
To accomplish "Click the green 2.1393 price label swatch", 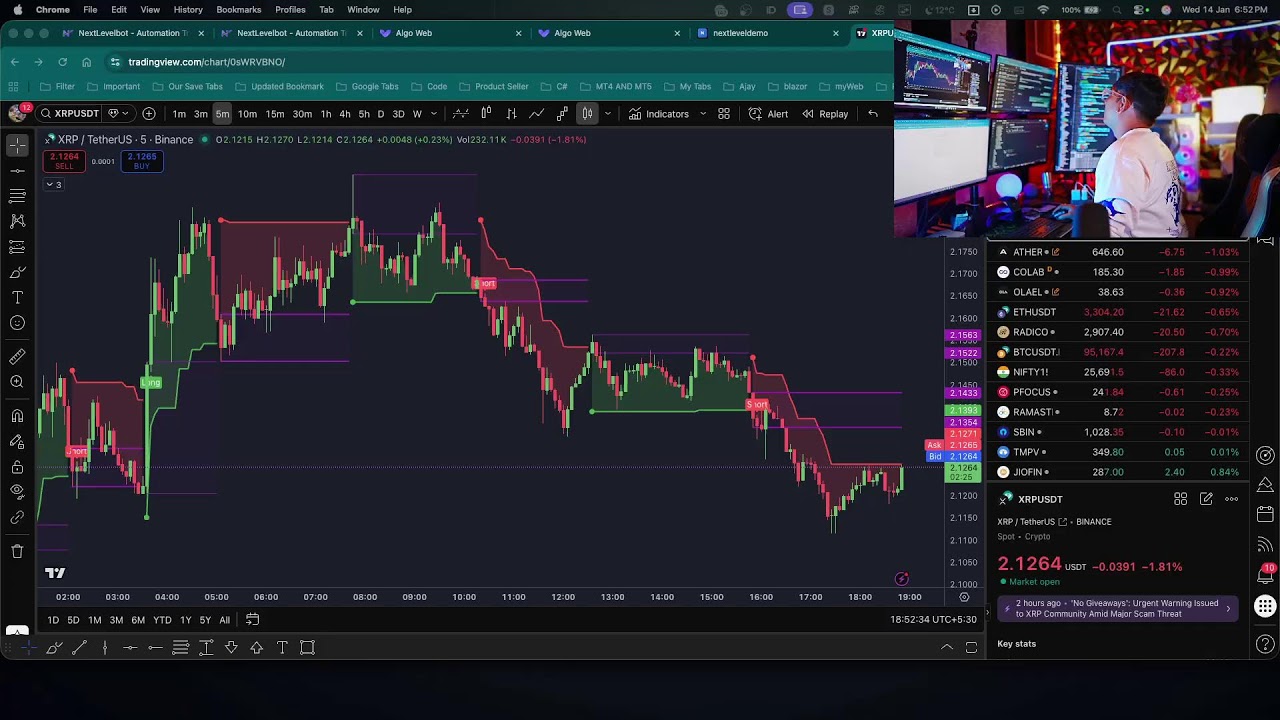I will click(964, 411).
